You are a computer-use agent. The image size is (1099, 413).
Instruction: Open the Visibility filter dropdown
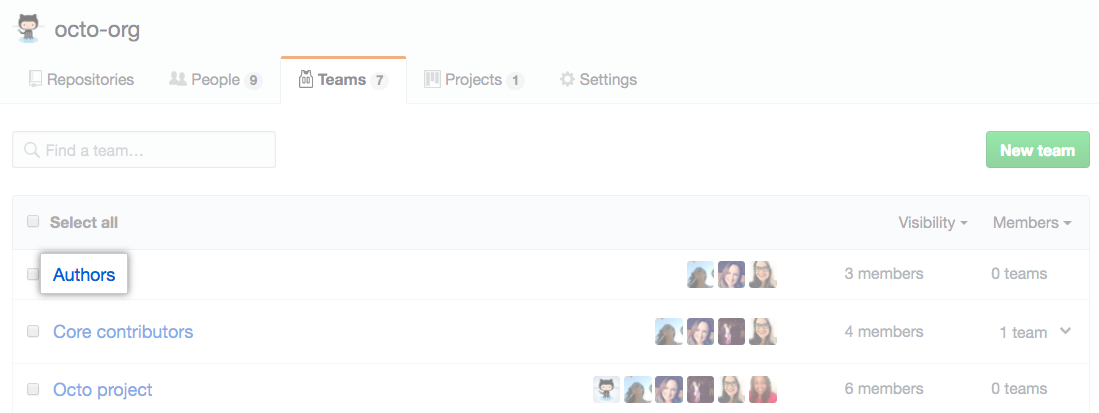click(932, 223)
